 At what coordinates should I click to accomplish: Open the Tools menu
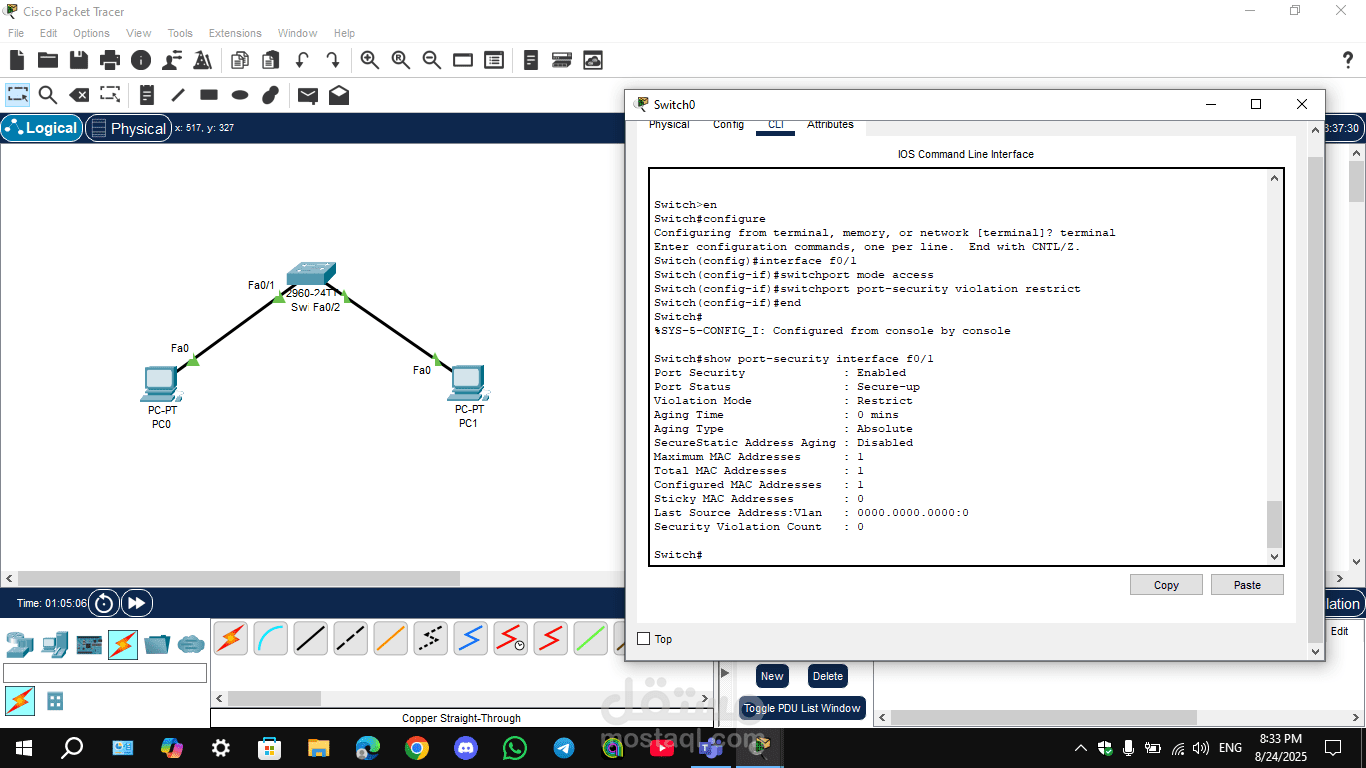tap(180, 33)
